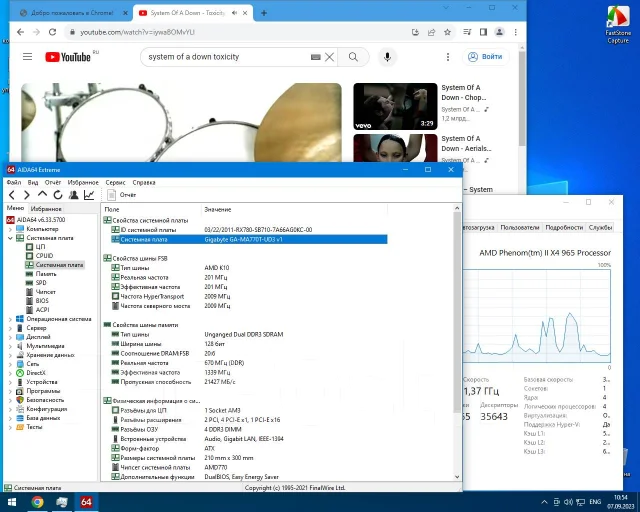This screenshot has width=640, height=512.
Task: Switch to Подробности tab in Task Manager
Action: click(x=564, y=227)
